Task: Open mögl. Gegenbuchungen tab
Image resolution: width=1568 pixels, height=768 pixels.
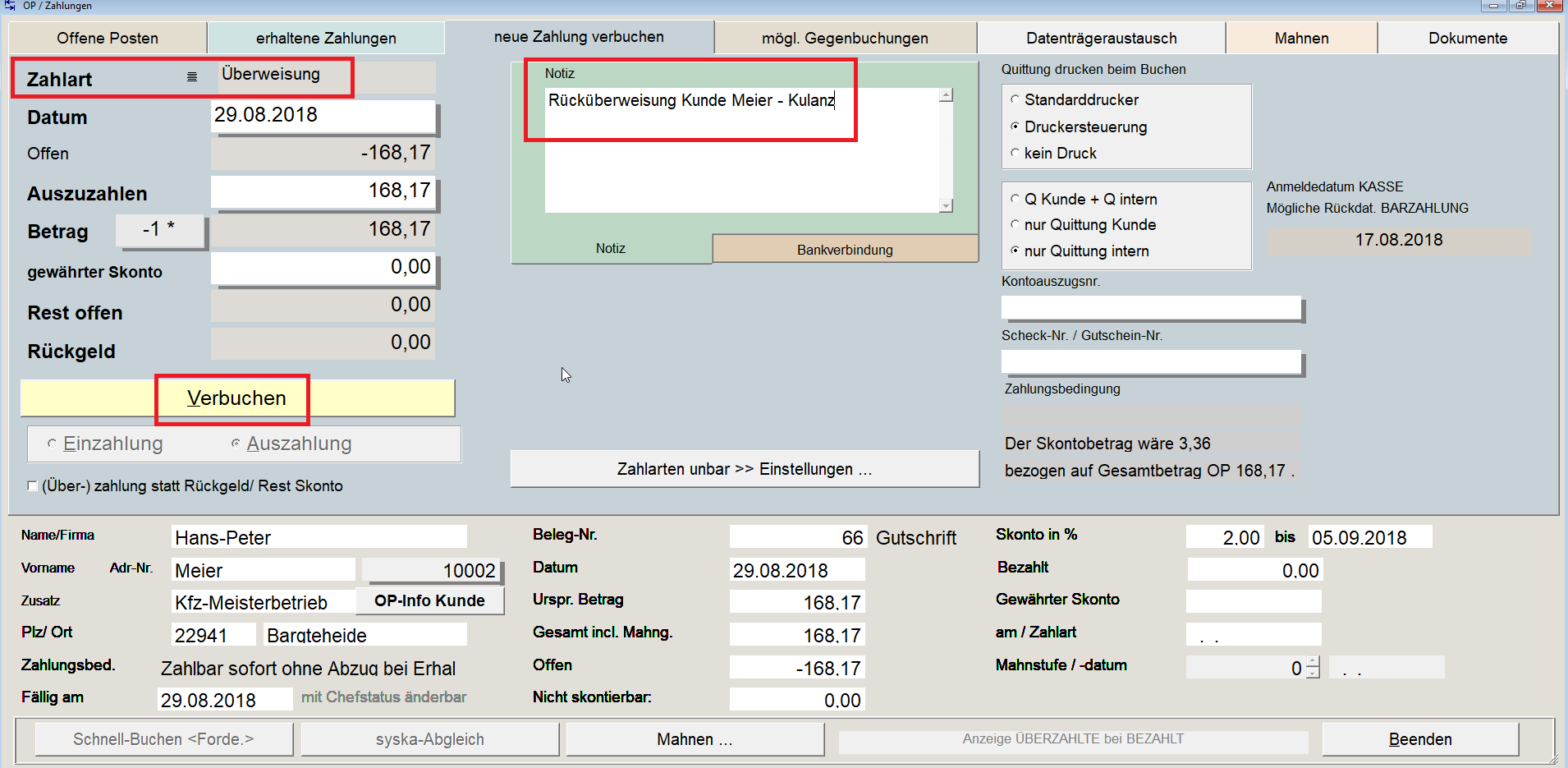Action: pyautogui.click(x=845, y=38)
